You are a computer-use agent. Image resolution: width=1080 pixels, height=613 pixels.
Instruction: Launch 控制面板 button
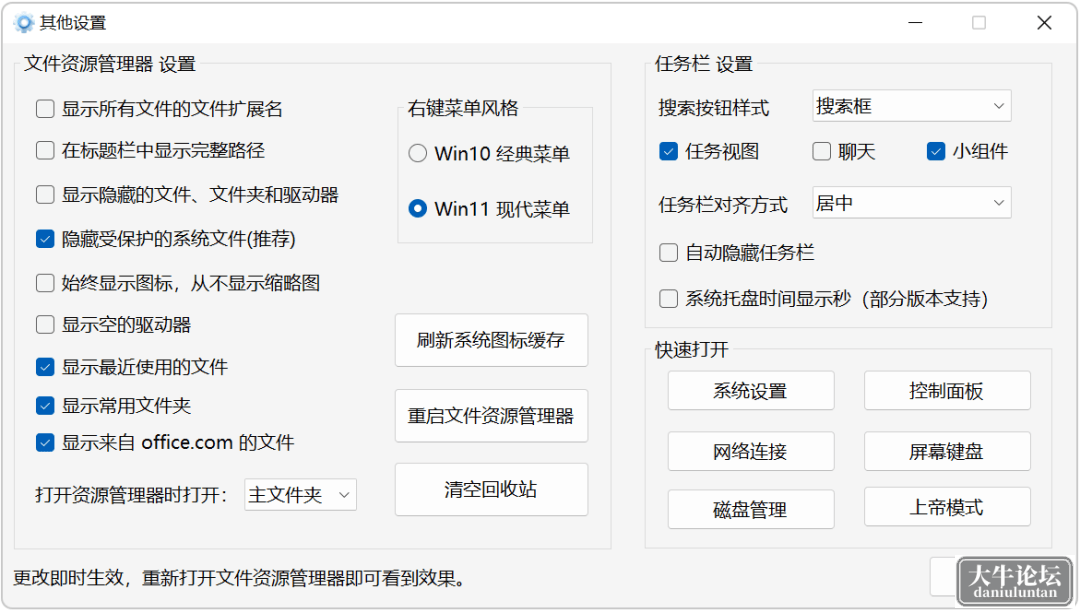coord(947,391)
